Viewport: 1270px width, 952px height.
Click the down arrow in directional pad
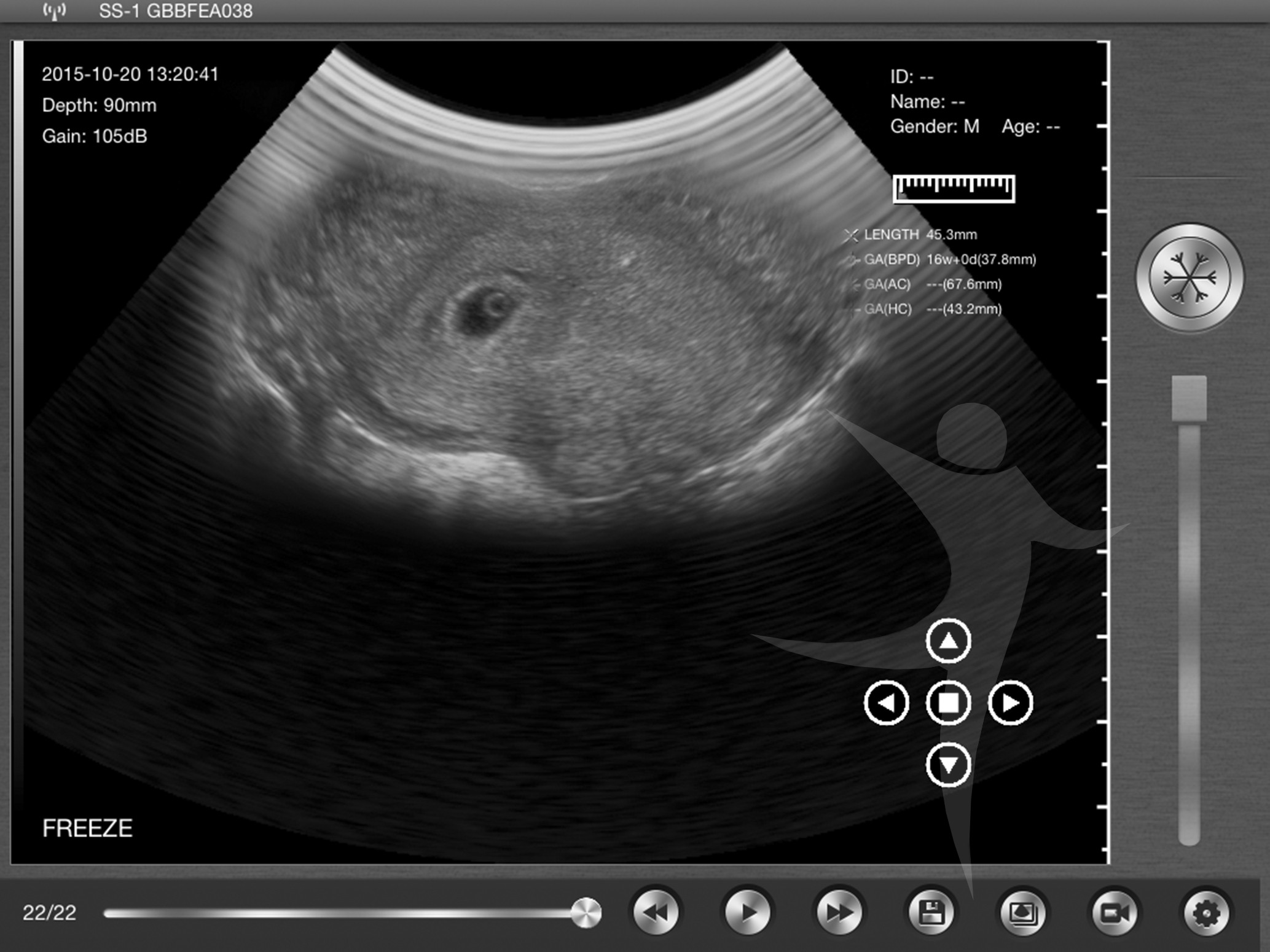click(x=948, y=765)
